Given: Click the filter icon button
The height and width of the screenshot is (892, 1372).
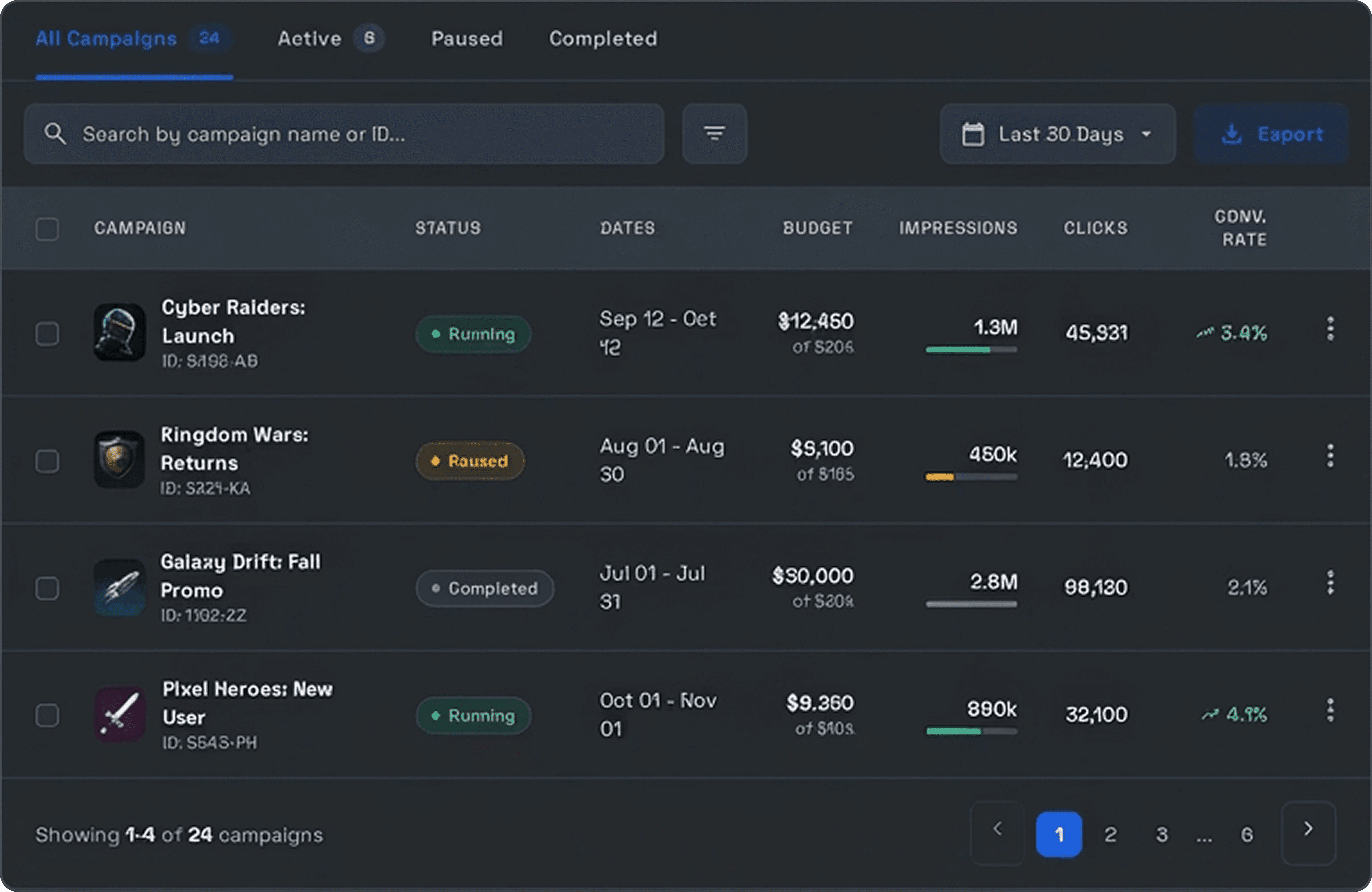Looking at the screenshot, I should (x=714, y=134).
